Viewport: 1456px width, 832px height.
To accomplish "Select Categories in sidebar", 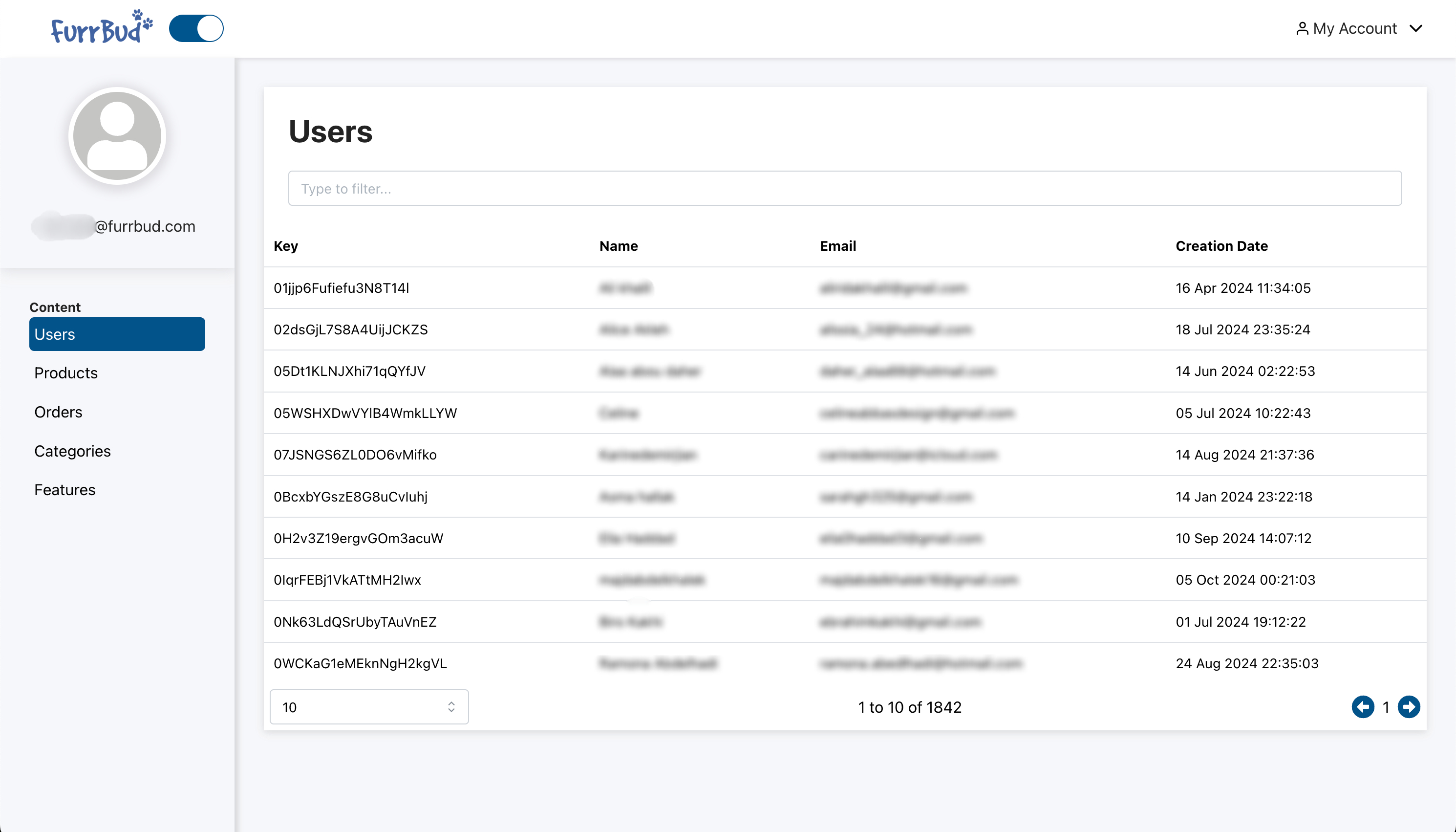I will coord(72,451).
